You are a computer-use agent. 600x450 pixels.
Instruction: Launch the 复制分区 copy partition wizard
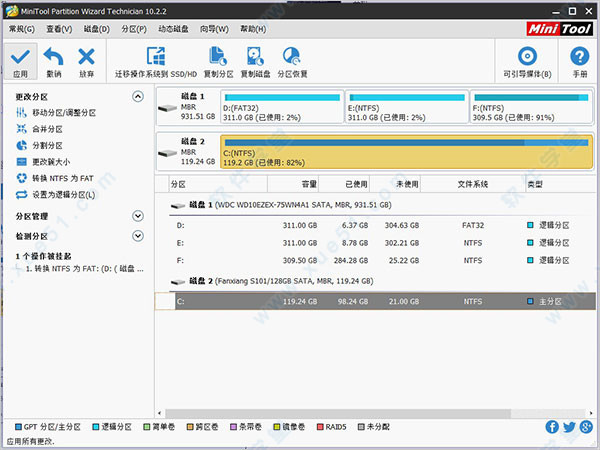(x=218, y=61)
